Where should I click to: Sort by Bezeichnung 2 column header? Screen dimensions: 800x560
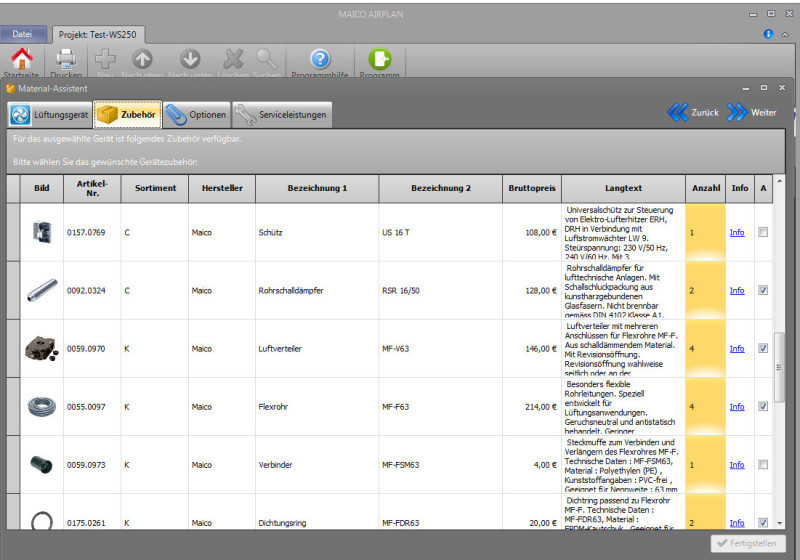(x=441, y=188)
